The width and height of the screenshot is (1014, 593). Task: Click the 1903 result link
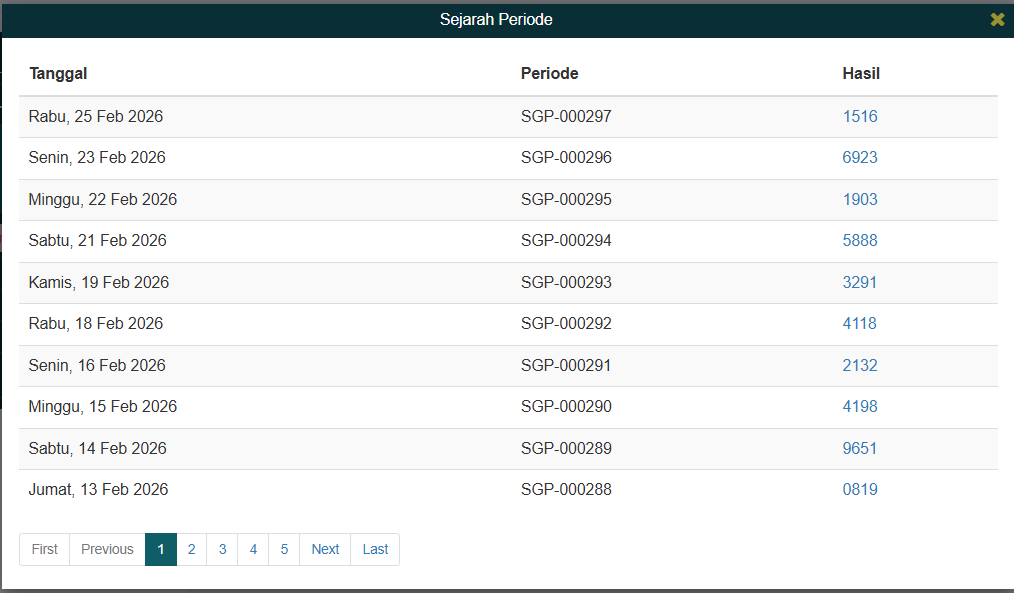[x=860, y=199]
